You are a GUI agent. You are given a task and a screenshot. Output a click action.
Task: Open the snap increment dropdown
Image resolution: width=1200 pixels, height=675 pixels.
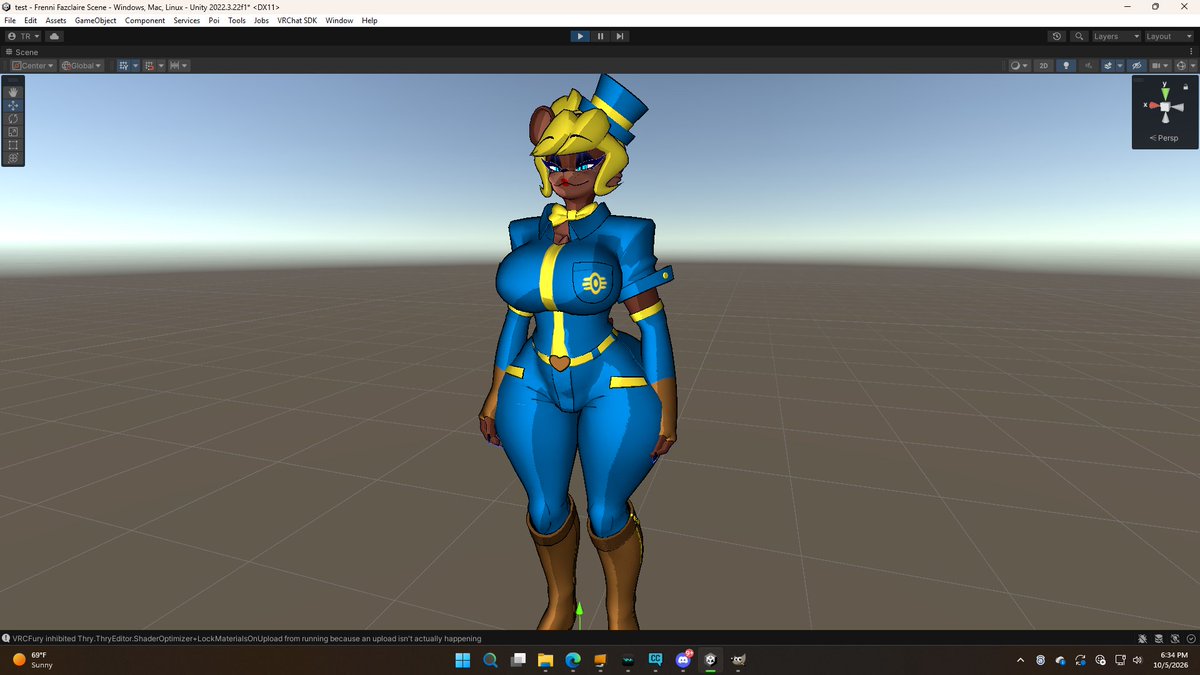[179, 65]
